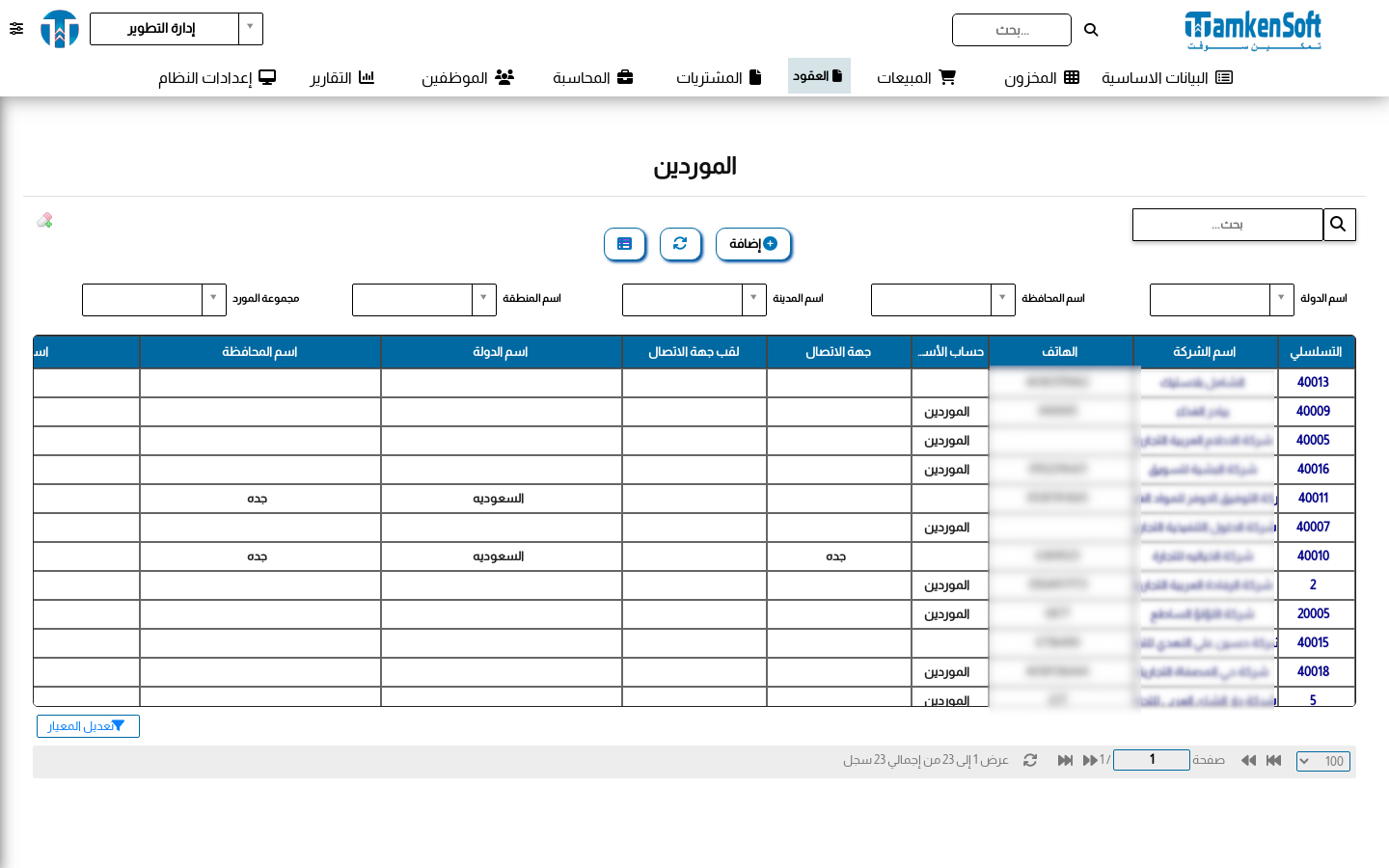Image resolution: width=1389 pixels, height=868 pixels.
Task: Sort by الهاتف column header
Action: pyautogui.click(x=1060, y=352)
